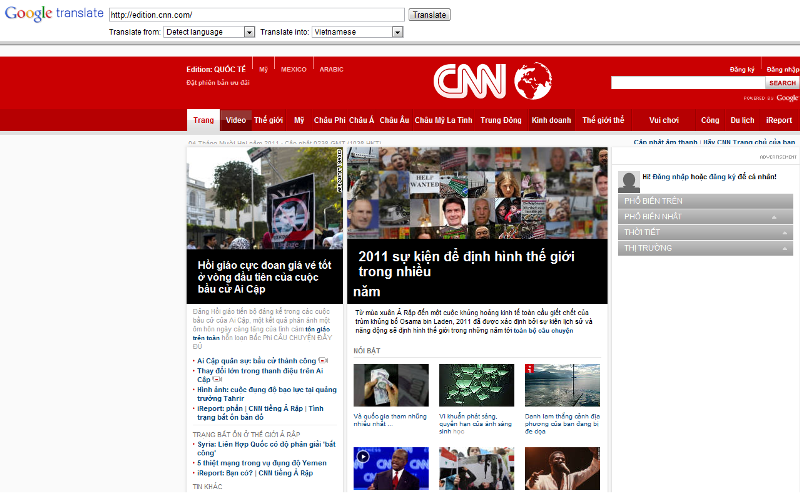Open the Mỹ navigation tab
The height and width of the screenshot is (494, 800).
click(299, 120)
